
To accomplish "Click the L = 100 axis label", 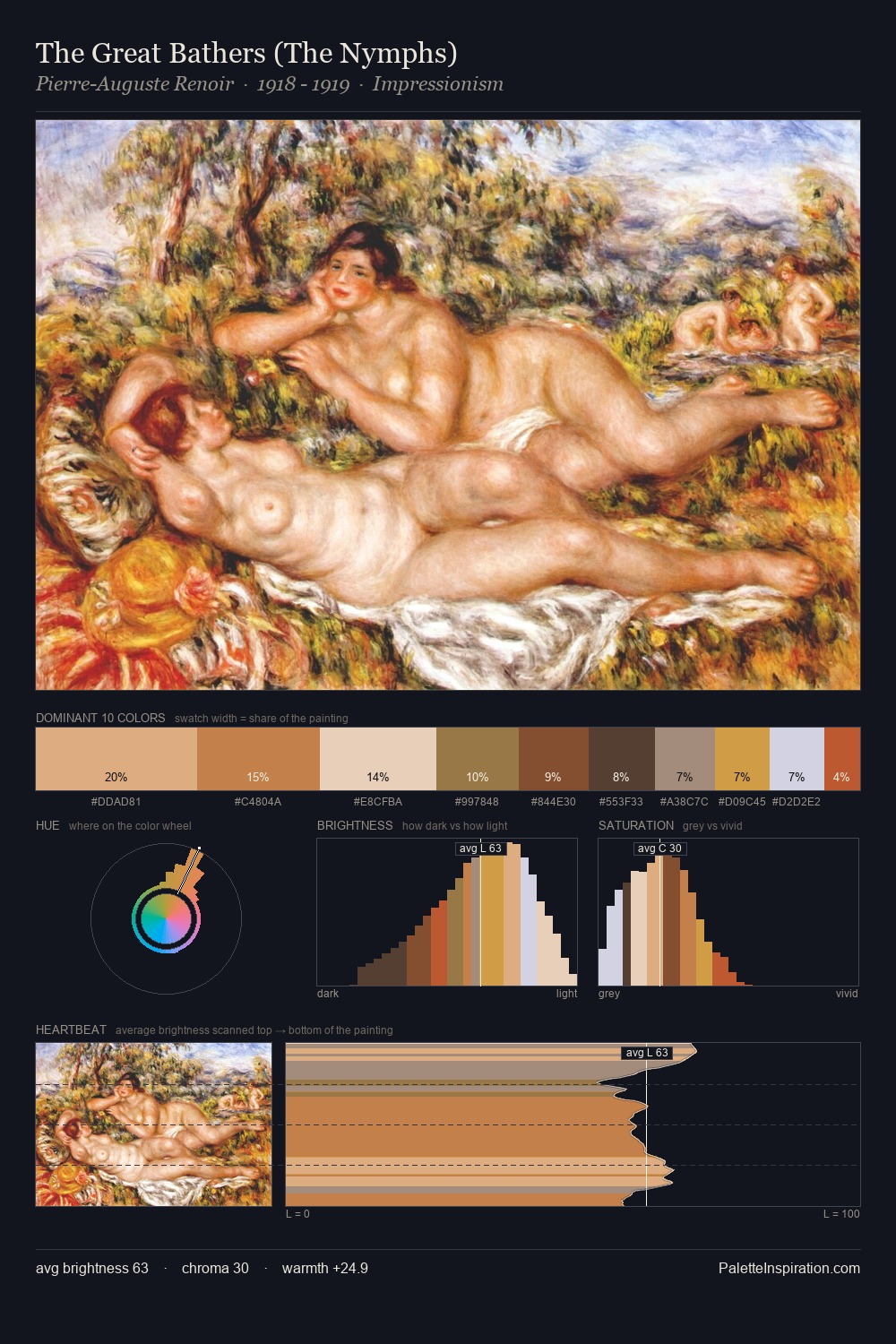I will [841, 1214].
